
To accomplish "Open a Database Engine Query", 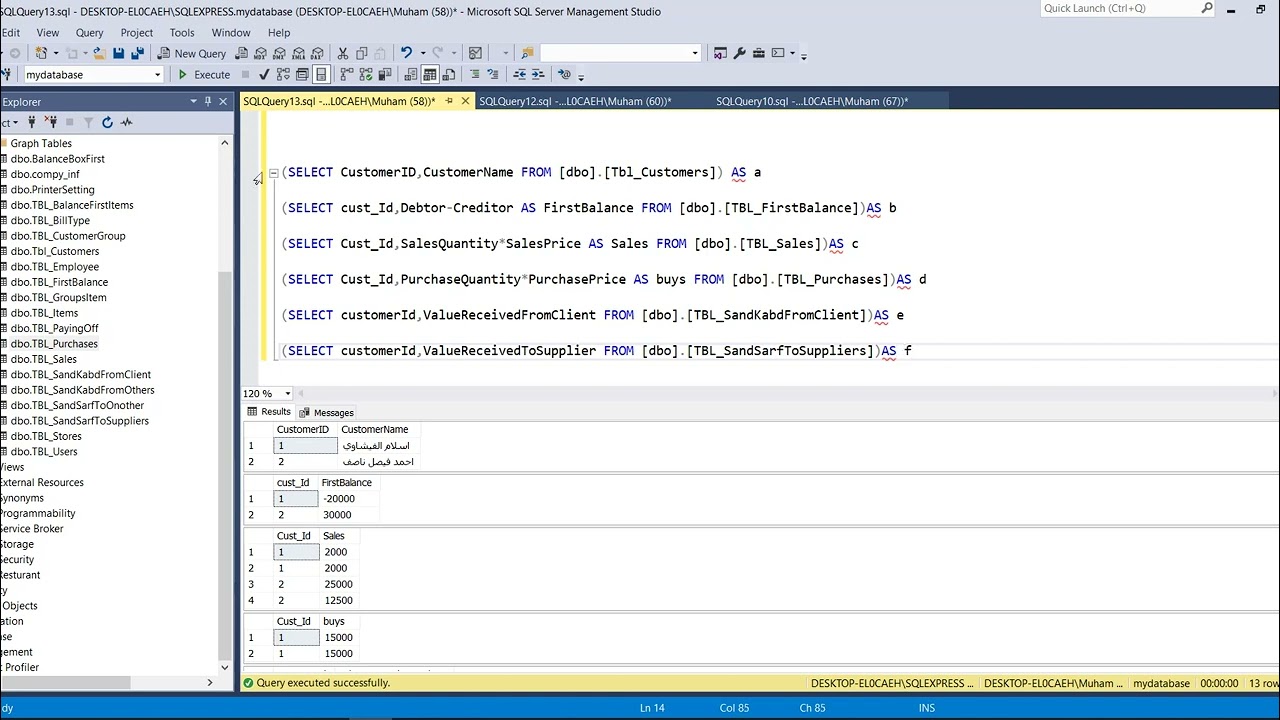I will point(241,53).
